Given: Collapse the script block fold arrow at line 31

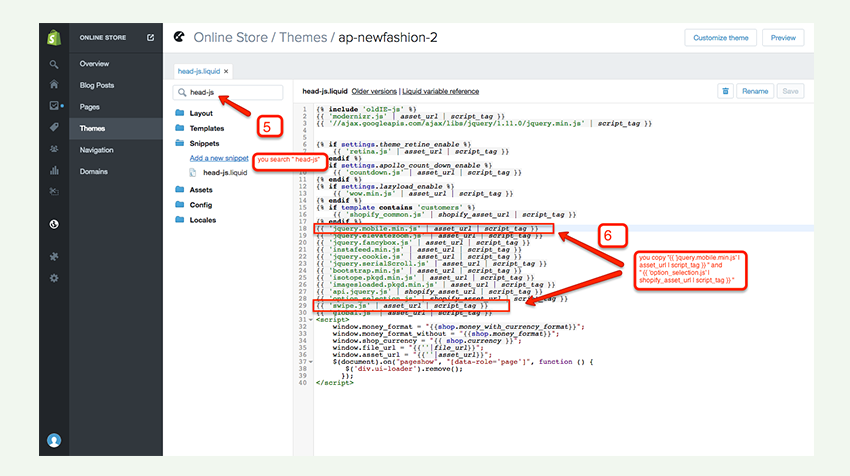Looking at the screenshot, I should click(x=311, y=320).
